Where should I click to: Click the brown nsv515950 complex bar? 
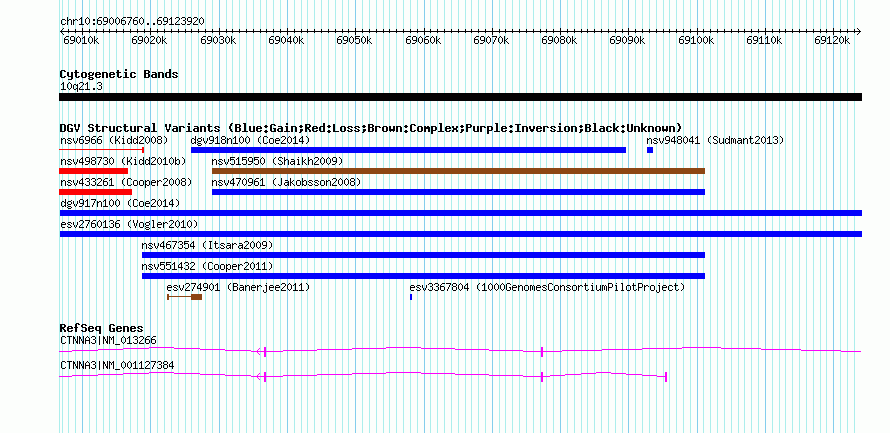[459, 171]
